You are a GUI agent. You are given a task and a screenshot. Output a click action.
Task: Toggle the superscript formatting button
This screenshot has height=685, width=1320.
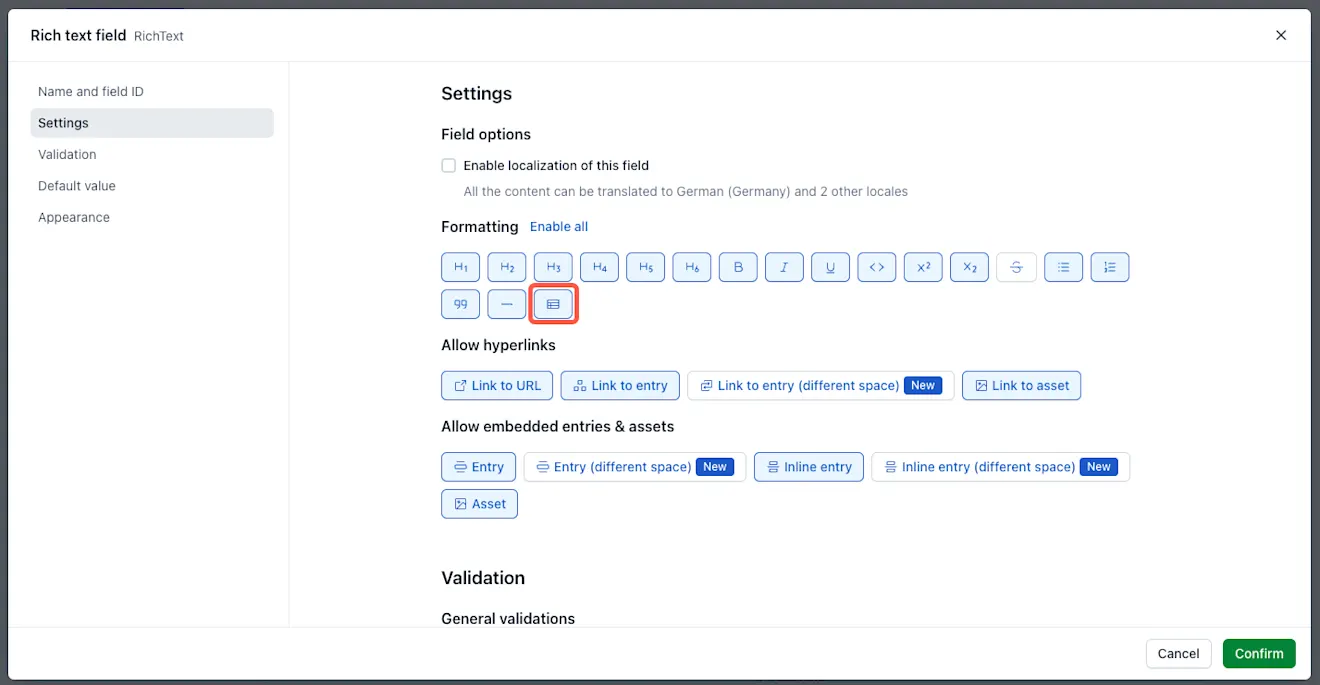click(x=923, y=267)
